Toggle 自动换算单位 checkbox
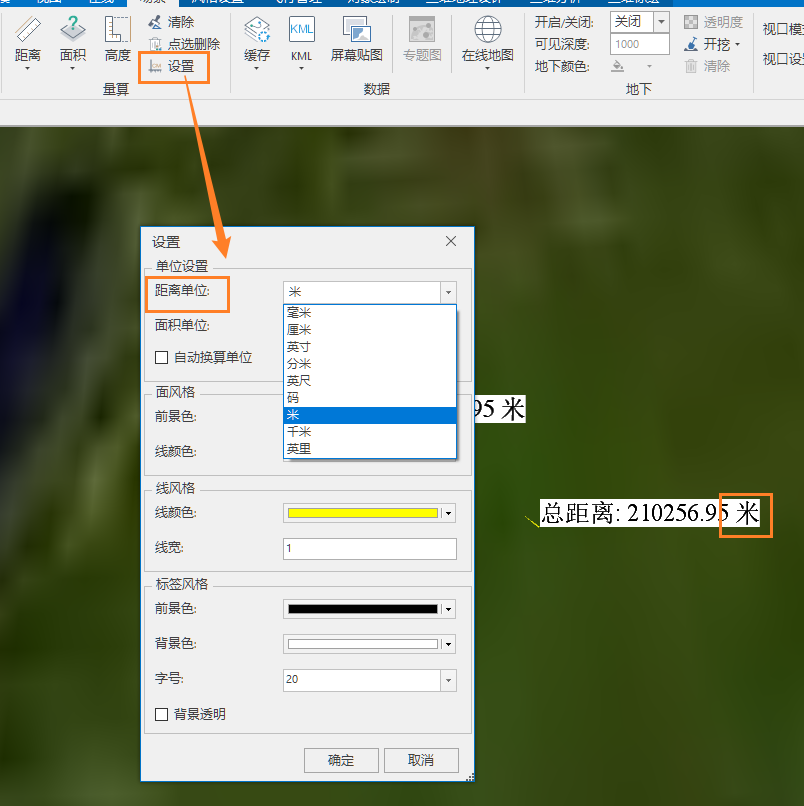Image resolution: width=804 pixels, height=806 pixels. click(161, 357)
